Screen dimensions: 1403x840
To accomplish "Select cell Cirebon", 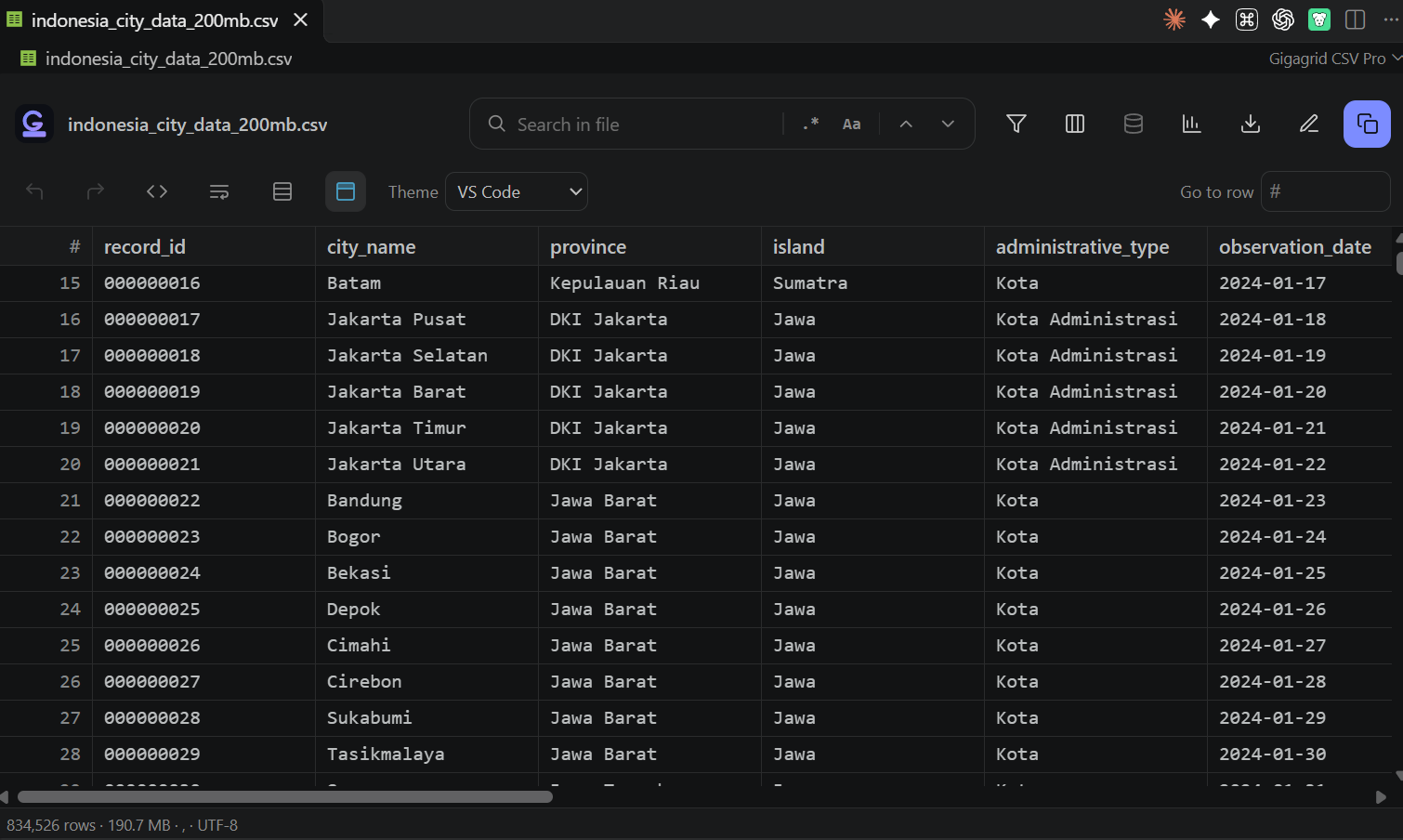I will tap(426, 681).
